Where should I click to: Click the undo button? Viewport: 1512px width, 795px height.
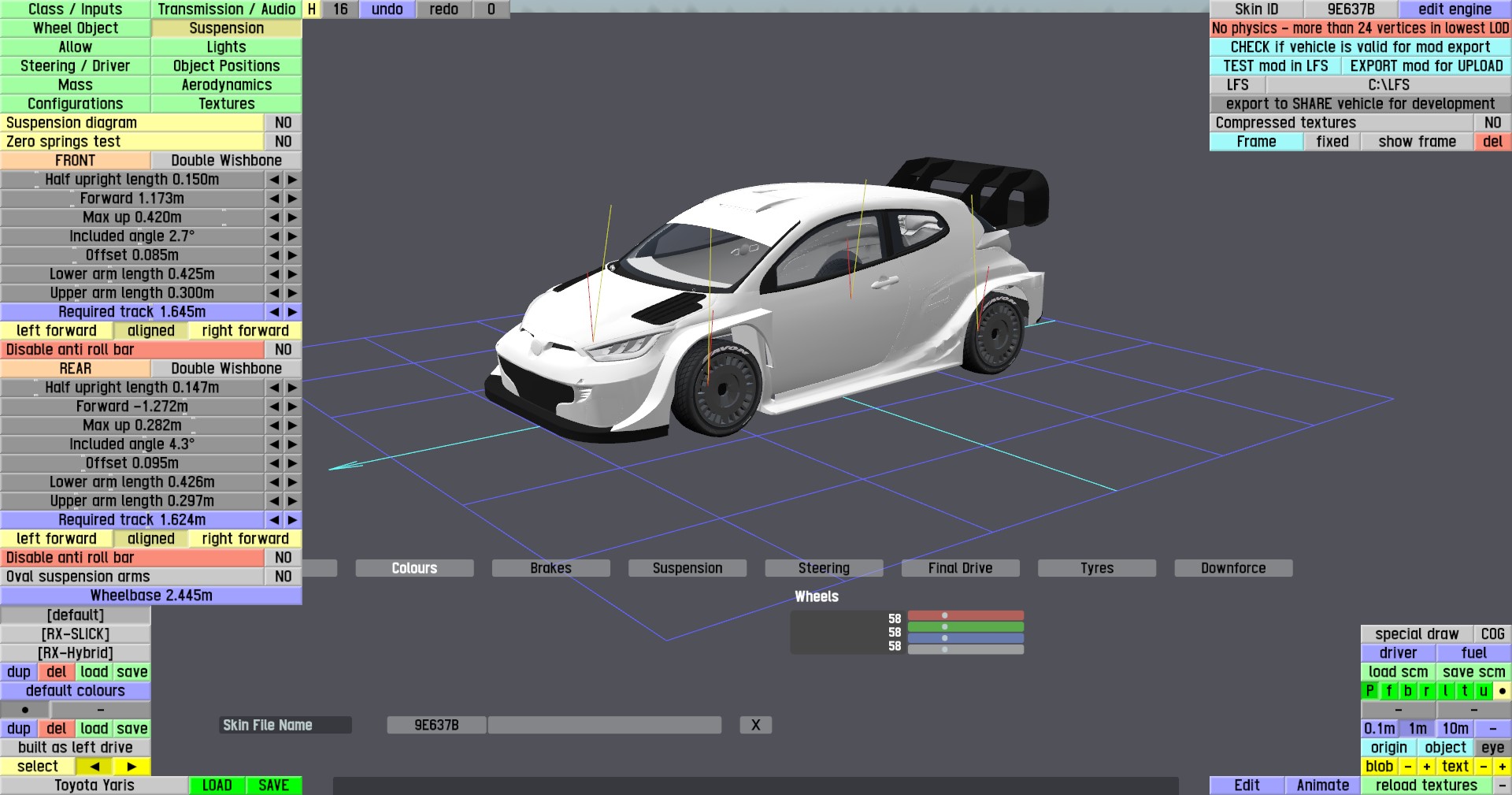(387, 9)
